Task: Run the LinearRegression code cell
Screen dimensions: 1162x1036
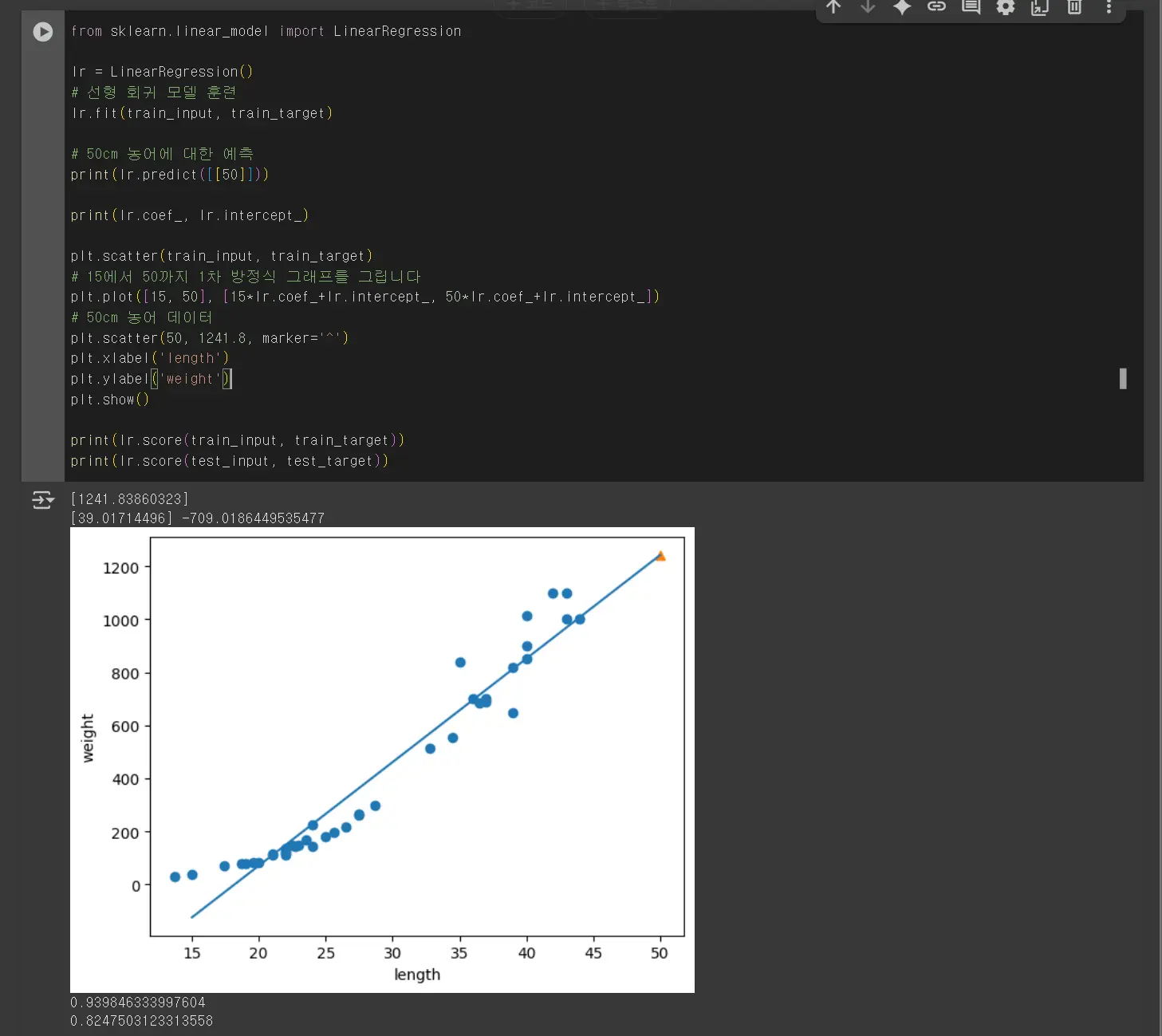Action: point(43,32)
